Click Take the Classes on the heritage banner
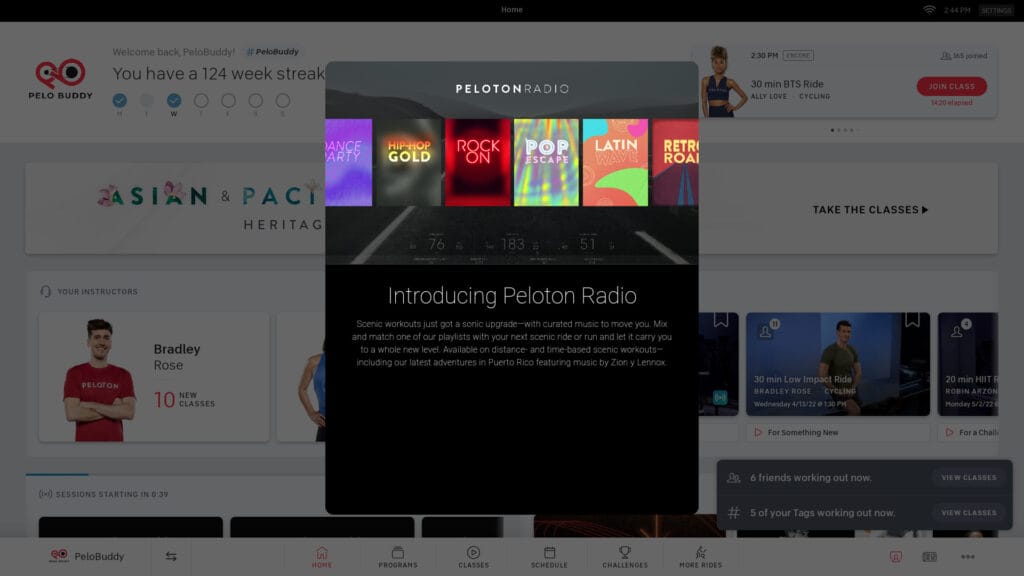 coord(870,210)
